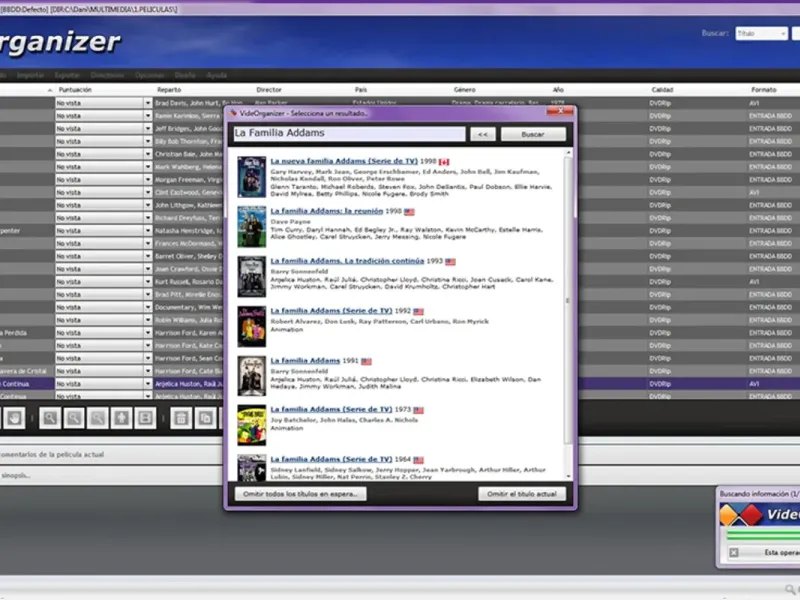Image resolution: width=800 pixels, height=600 pixels.
Task: Select La familia Addams (Serie de TV) 1964 link
Action: (331, 459)
